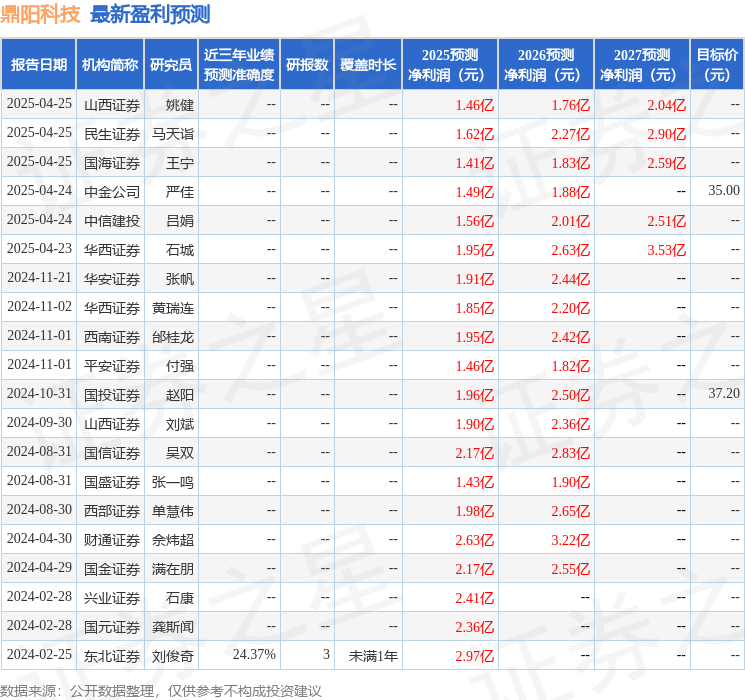Image resolution: width=745 pixels, height=700 pixels.
Task: Click the 2025预测净利润 column header
Action: pos(450,64)
